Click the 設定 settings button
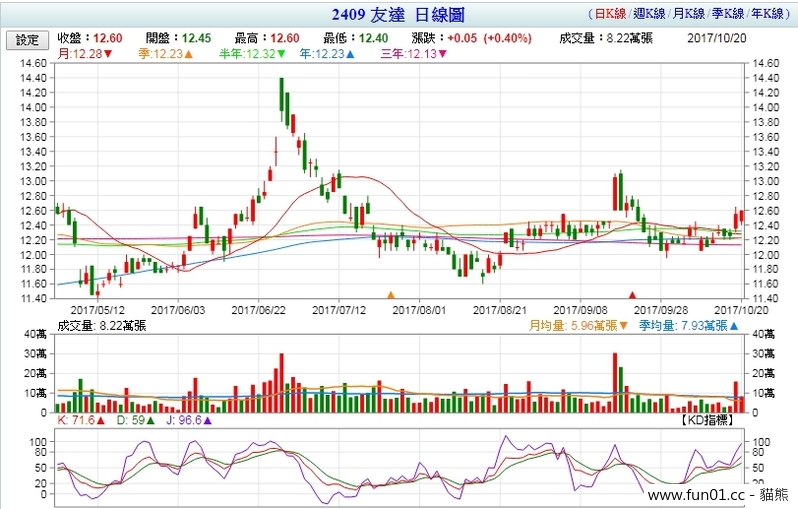 (x=27, y=40)
